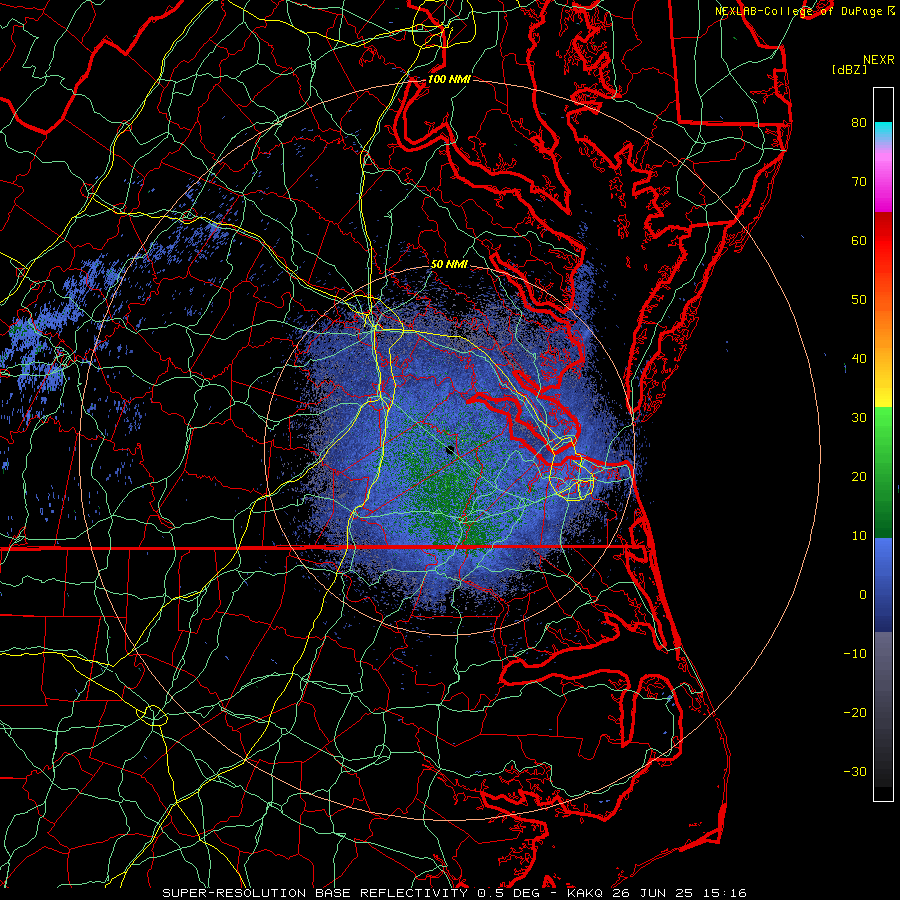Image resolution: width=900 pixels, height=900 pixels.
Task: Click the green band of the color bar
Action: pos(883,472)
